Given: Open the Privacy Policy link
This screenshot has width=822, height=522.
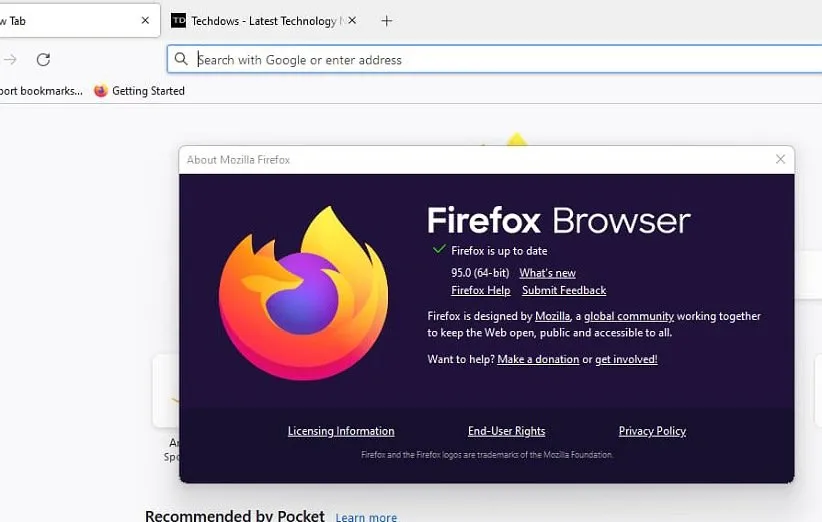Looking at the screenshot, I should (x=652, y=431).
